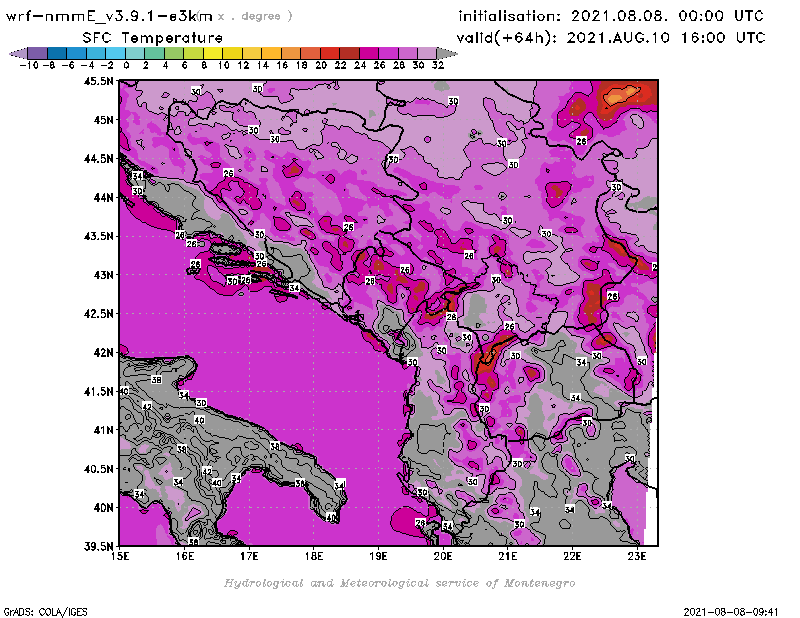Click the '15E' longitude label
The width and height of the screenshot is (800, 618).
coord(120,556)
